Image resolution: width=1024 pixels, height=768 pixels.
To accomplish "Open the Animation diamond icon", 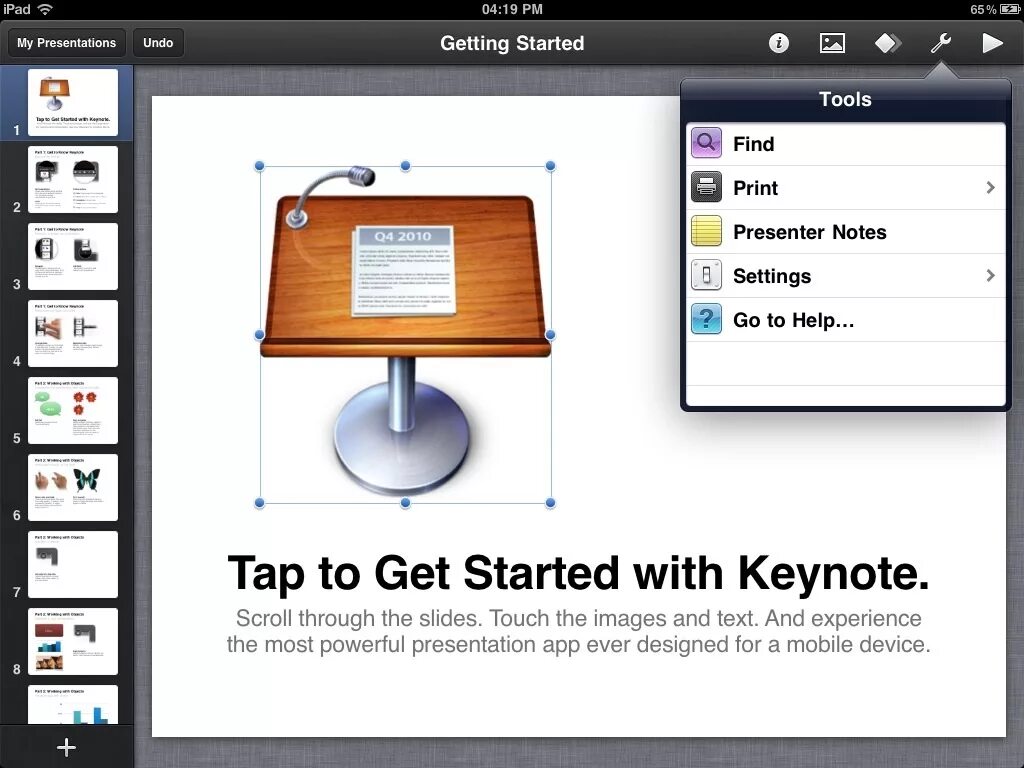I will coord(888,43).
